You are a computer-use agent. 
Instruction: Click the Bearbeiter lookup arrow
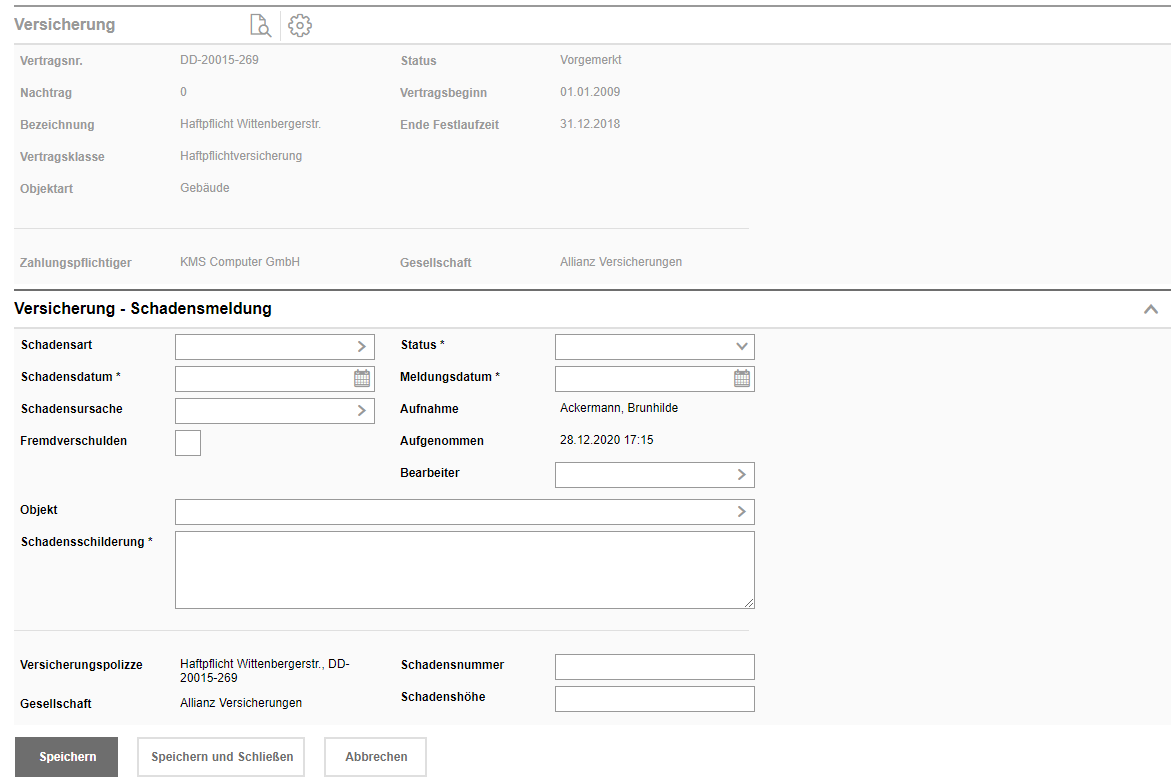pyautogui.click(x=742, y=474)
